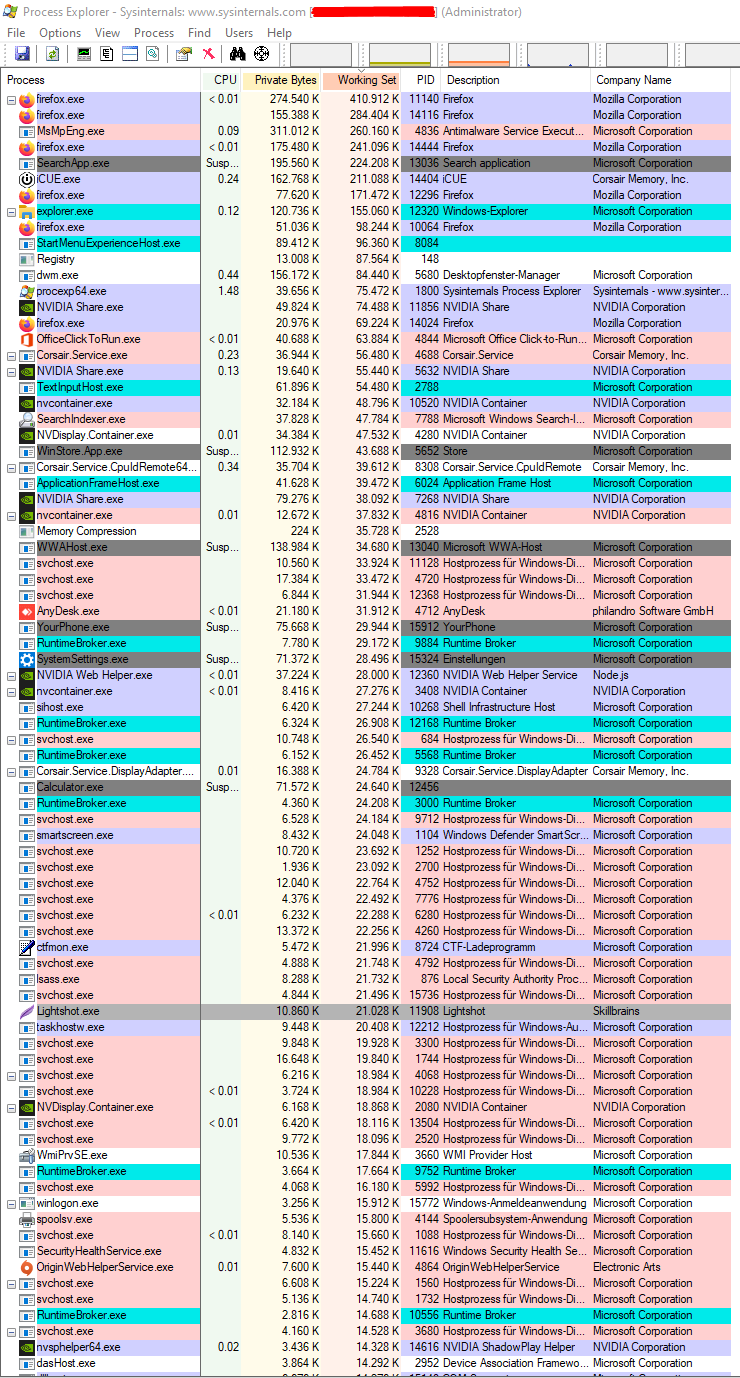Click the procexp64.exe process icon
This screenshot has width=740, height=1378.
point(27,291)
